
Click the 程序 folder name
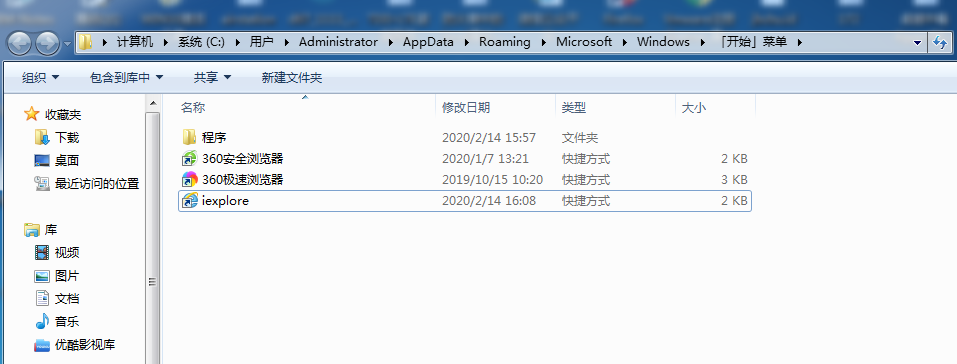tap(214, 138)
